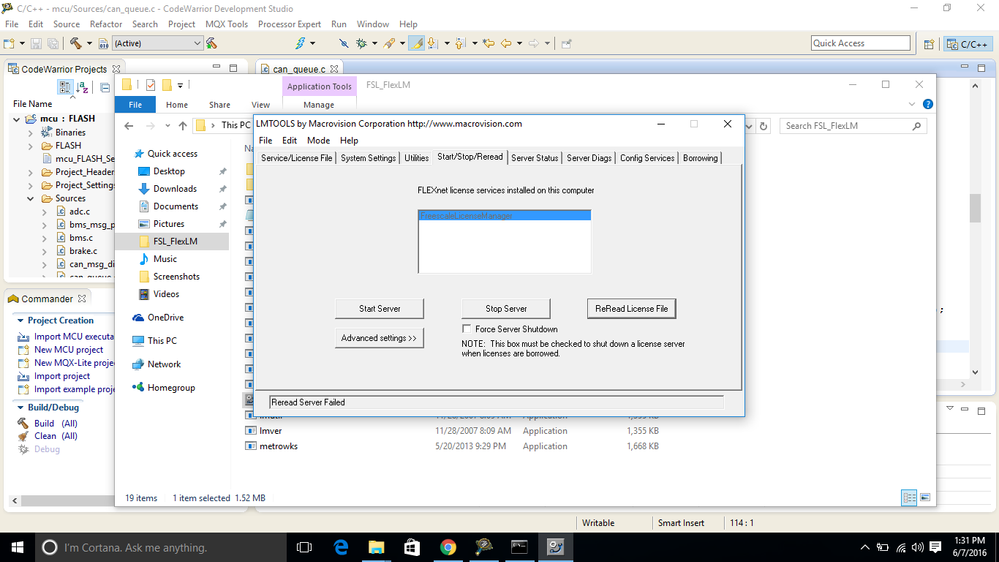Collapse the Sources folder node

[x=31, y=199]
